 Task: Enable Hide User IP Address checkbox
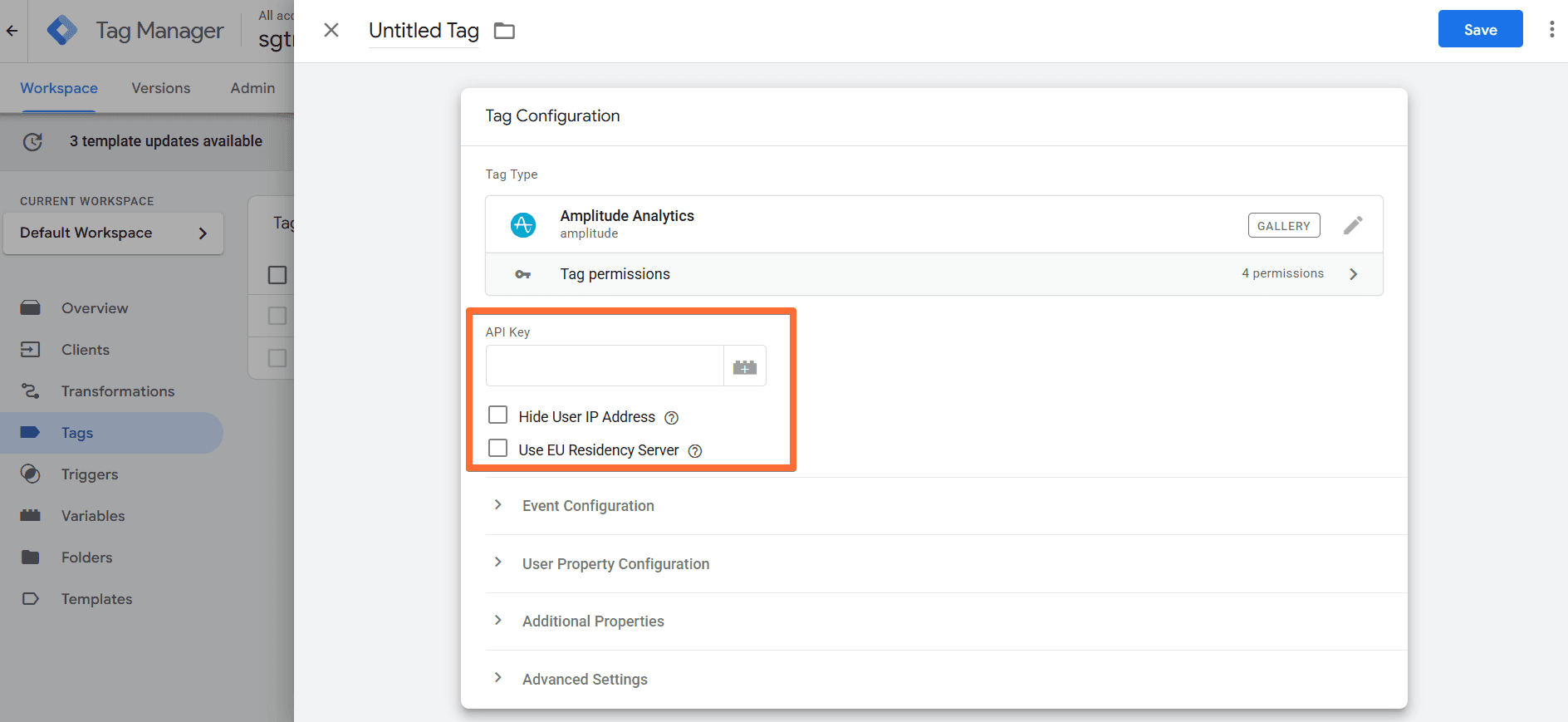[497, 415]
